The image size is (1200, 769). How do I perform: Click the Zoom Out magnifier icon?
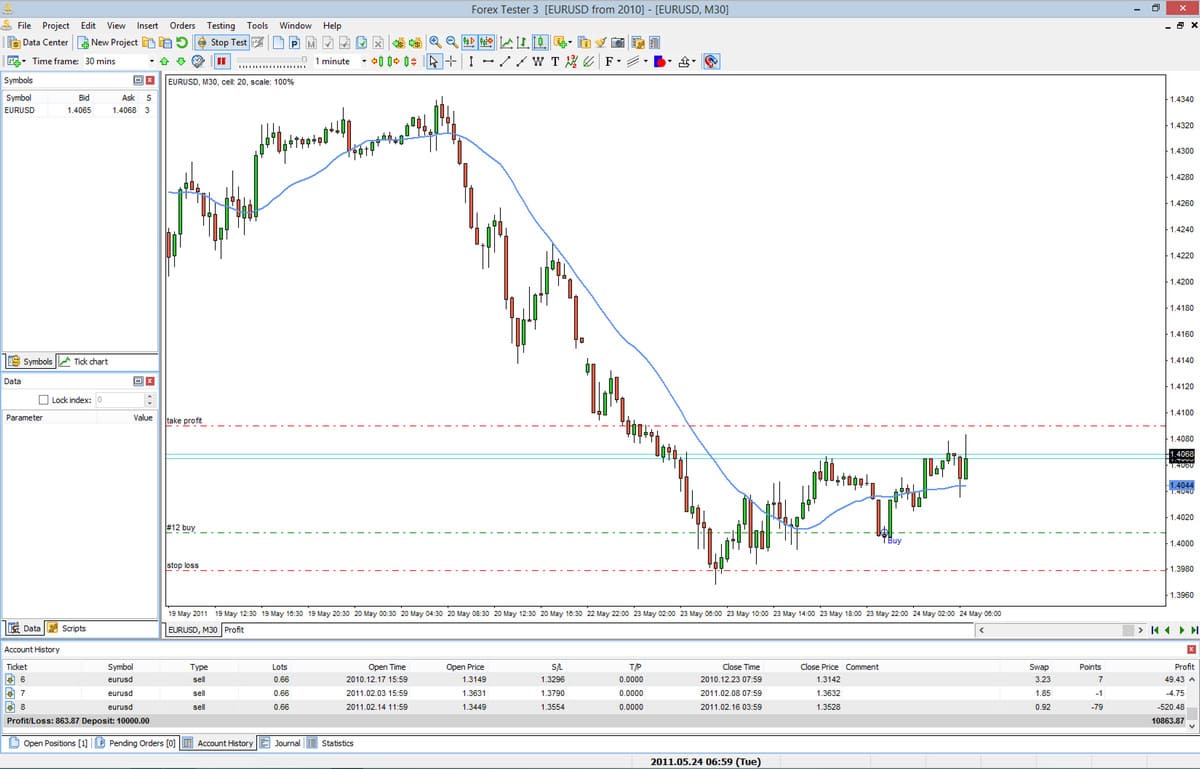pos(451,42)
